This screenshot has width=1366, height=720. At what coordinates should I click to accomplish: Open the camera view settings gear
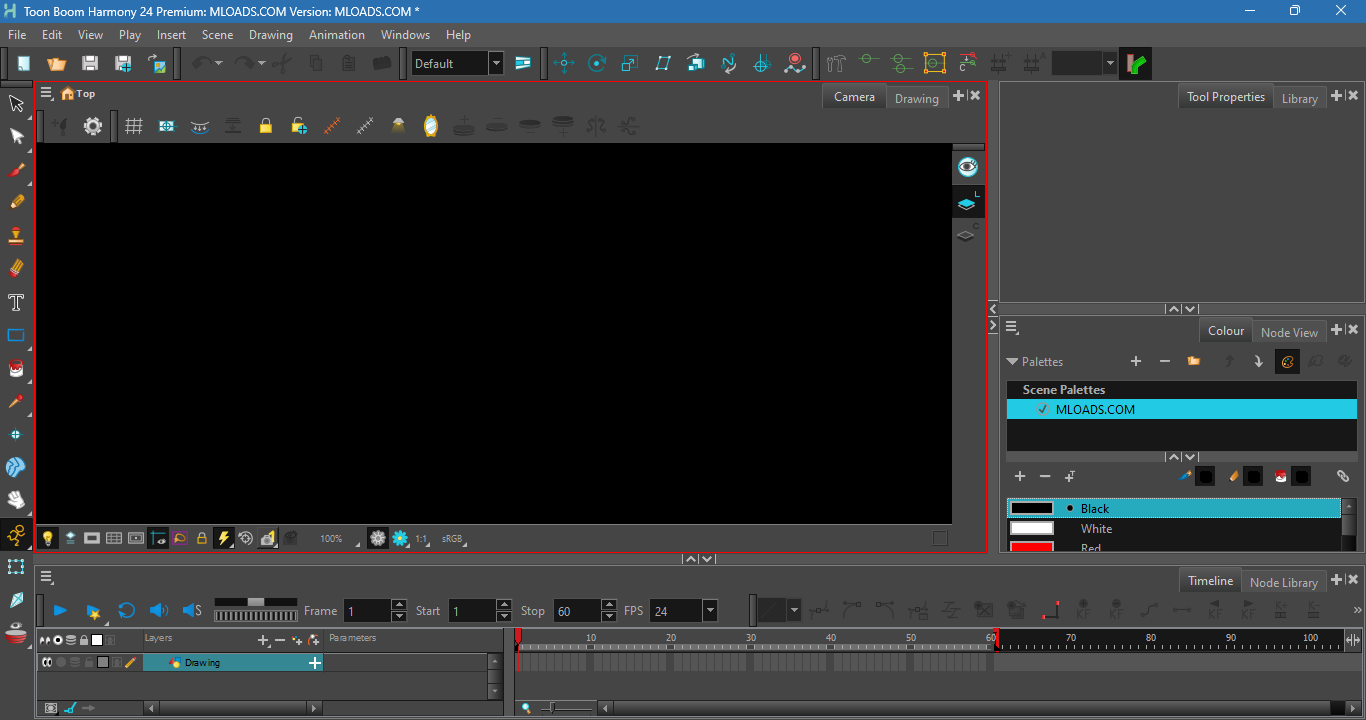(93, 126)
